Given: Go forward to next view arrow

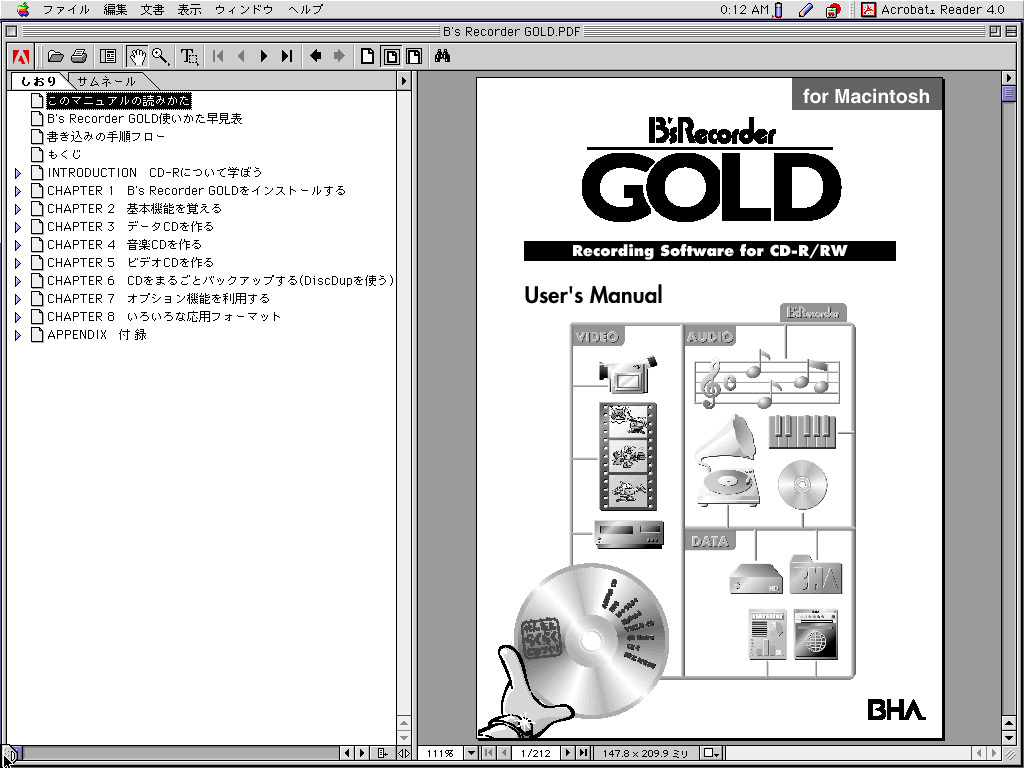Looking at the screenshot, I should pos(339,56).
